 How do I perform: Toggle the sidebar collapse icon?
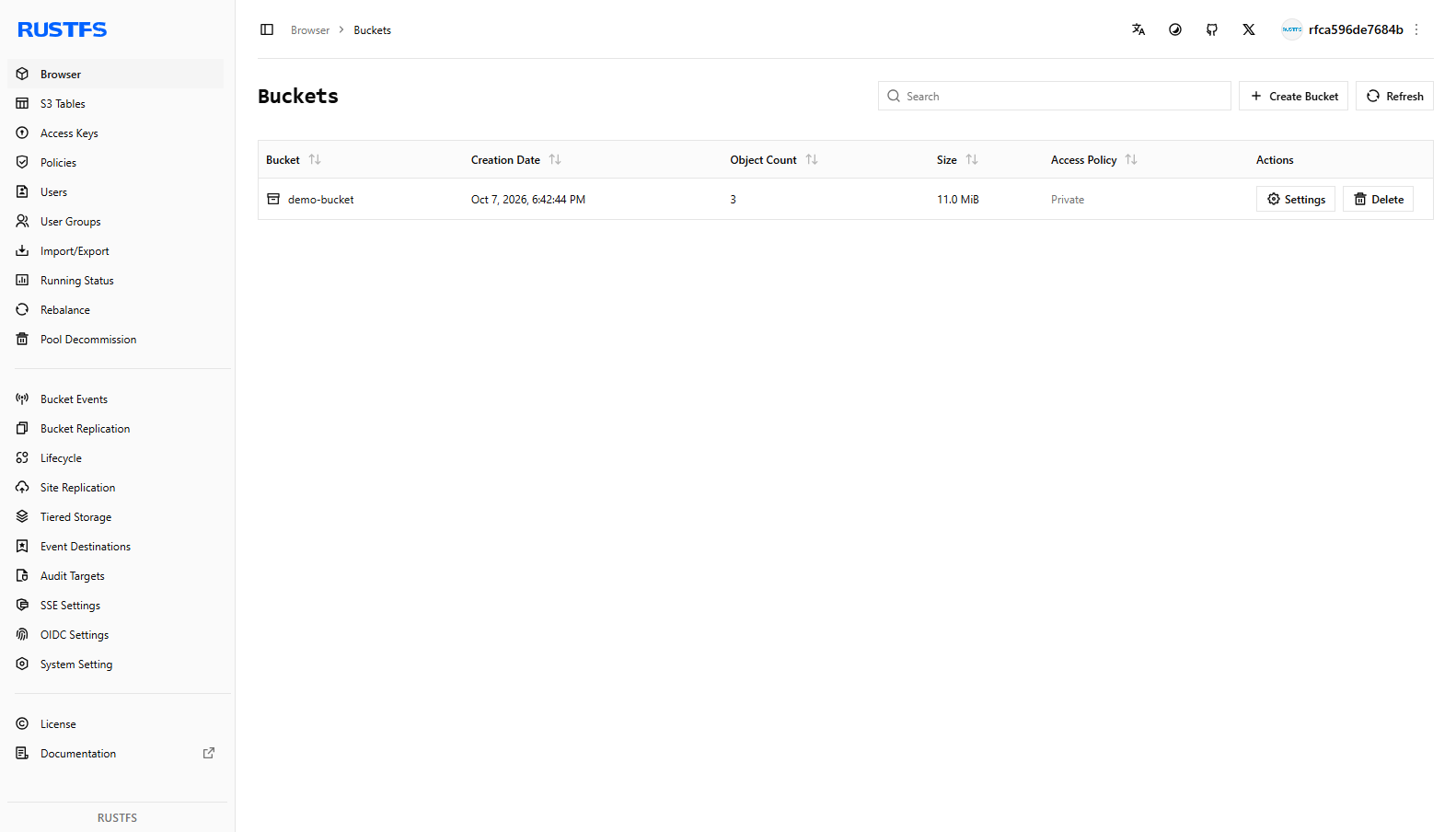click(x=267, y=29)
